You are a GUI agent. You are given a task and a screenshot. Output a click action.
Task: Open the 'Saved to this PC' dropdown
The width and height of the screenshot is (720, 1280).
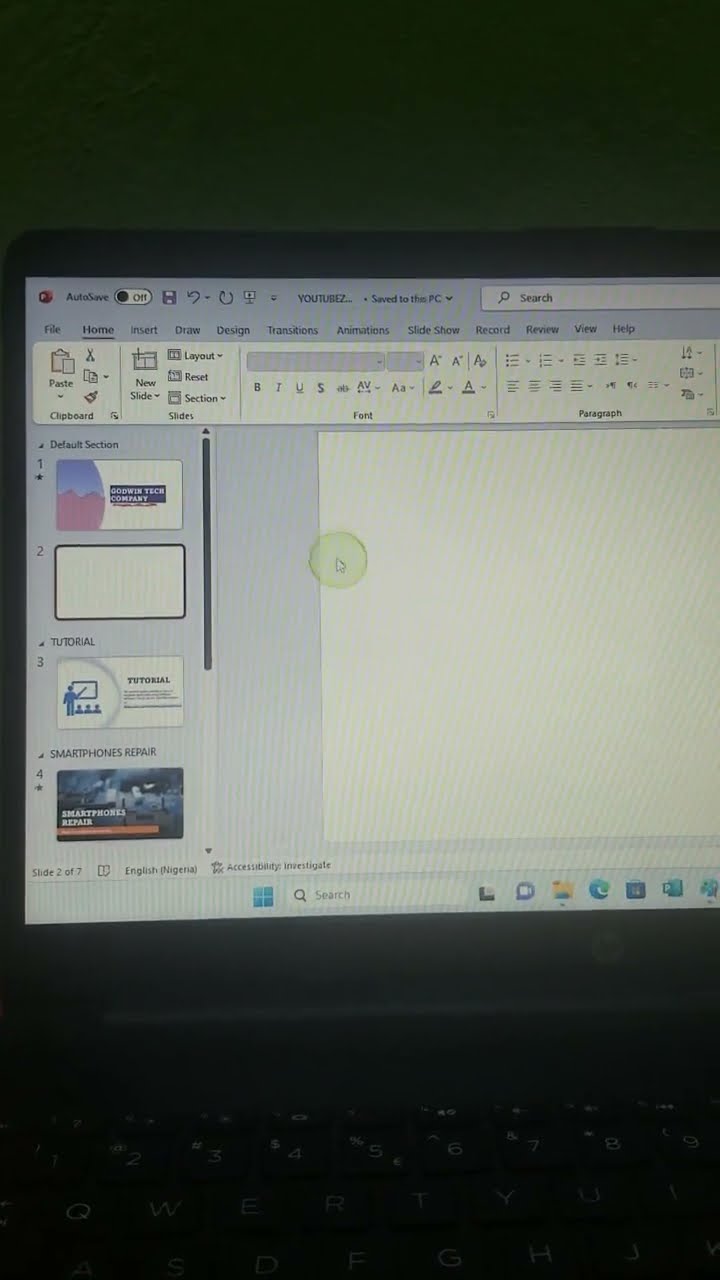coord(412,298)
